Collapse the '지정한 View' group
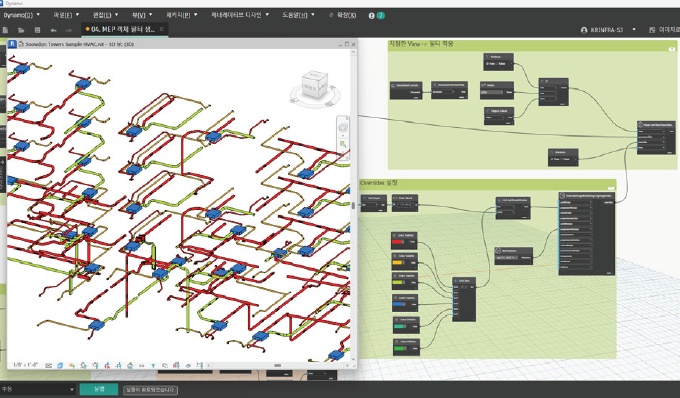This screenshot has width=680, height=398. 671,49
